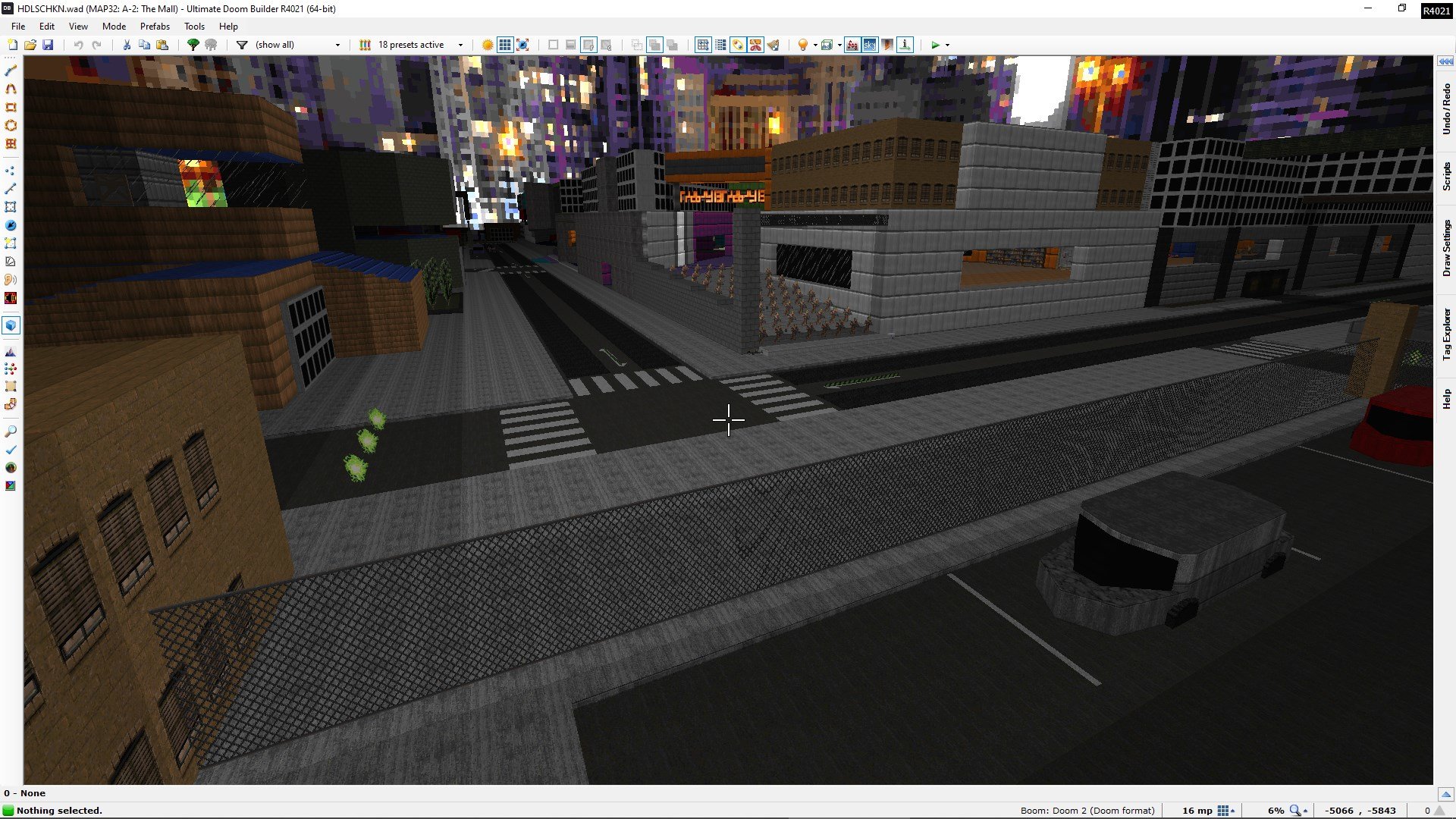Switch to Linedefs mode
Screen dimensions: 1456x819
(11, 189)
